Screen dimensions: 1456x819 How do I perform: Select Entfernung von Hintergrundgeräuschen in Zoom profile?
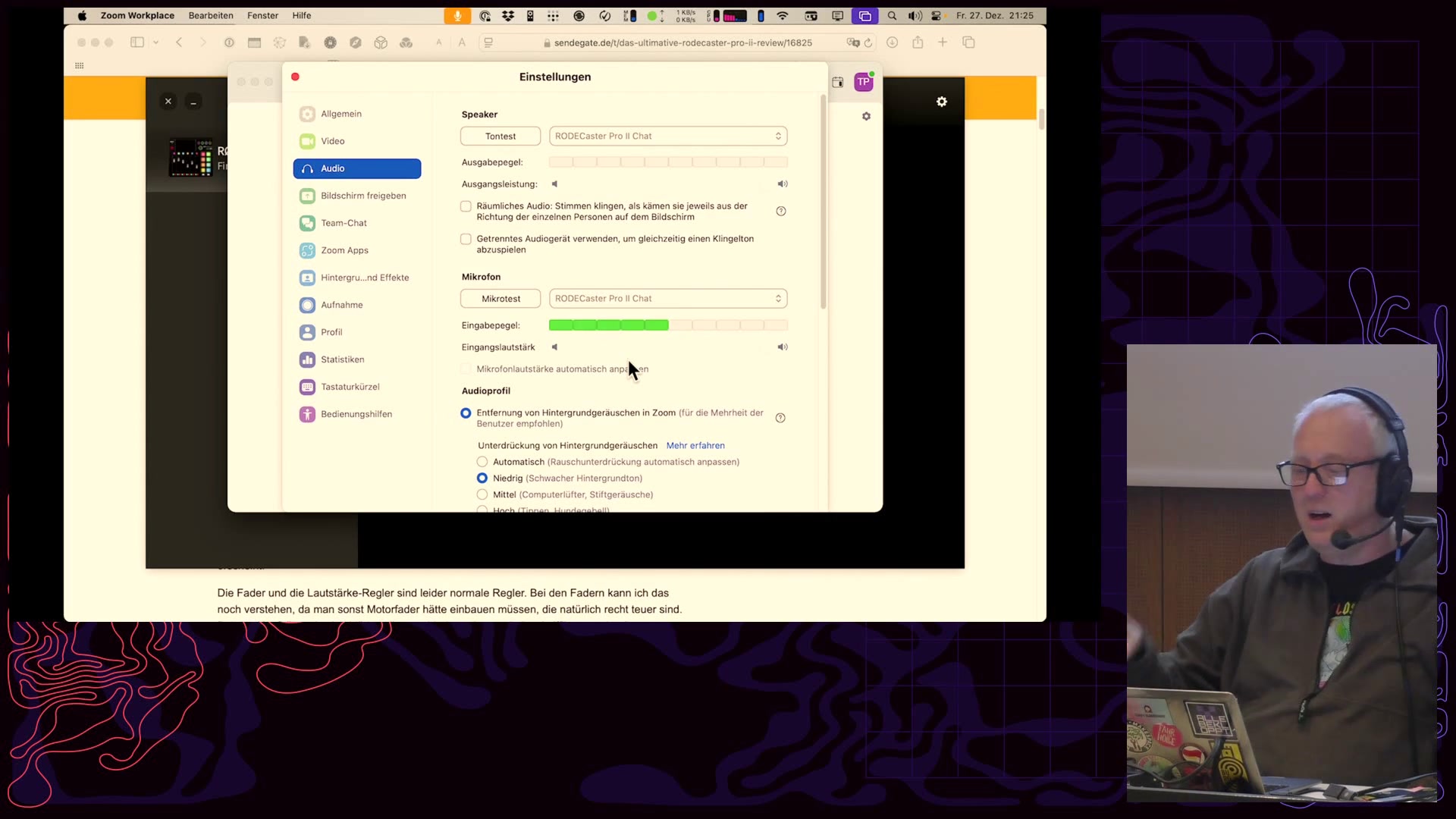[x=466, y=413]
